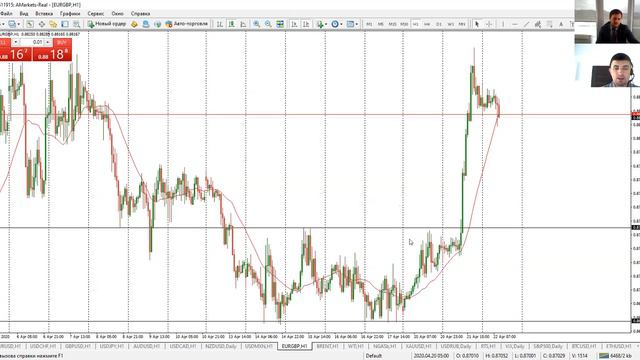The width and height of the screenshot is (640, 360).
Task: Click the Zoom Out magnifier
Action: (x=268, y=24)
